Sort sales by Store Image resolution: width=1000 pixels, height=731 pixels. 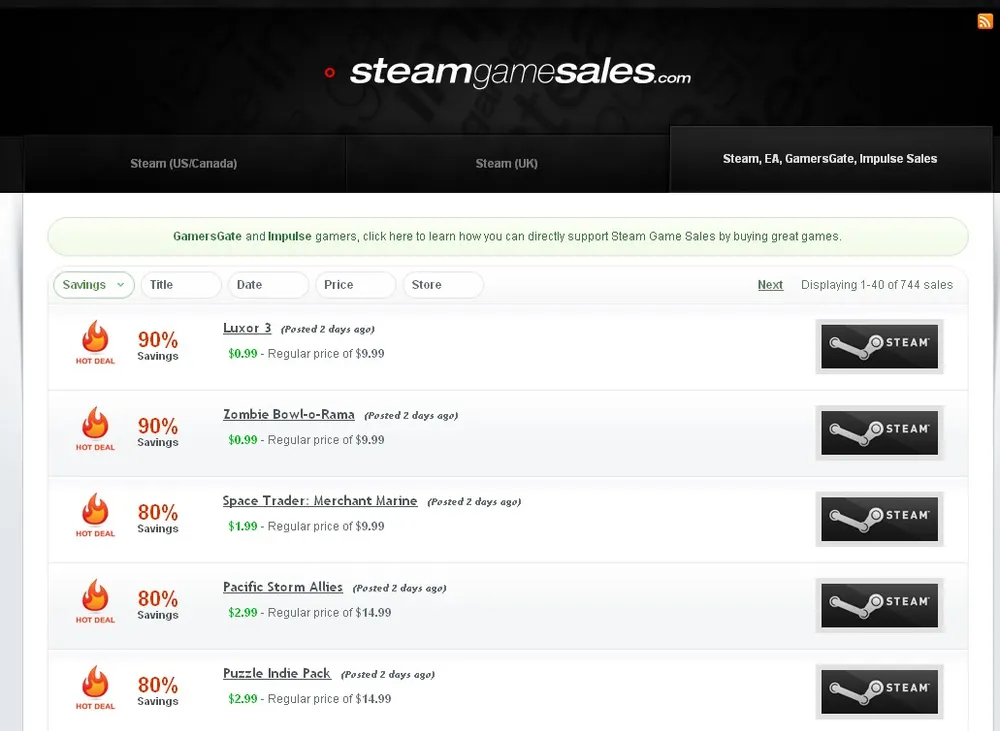click(x=443, y=285)
